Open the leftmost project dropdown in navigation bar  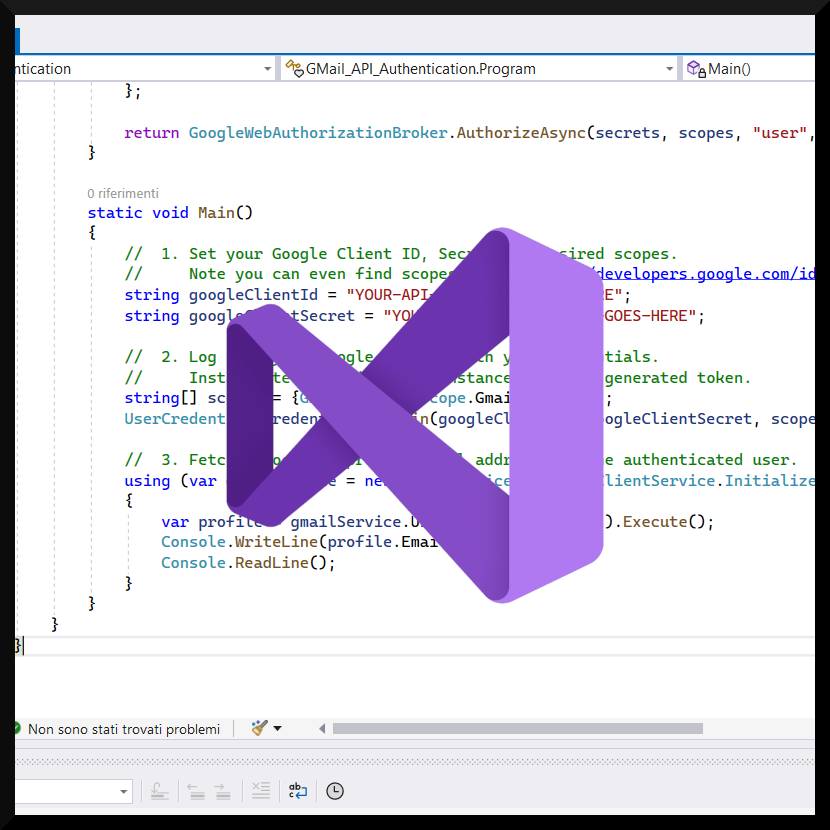click(266, 68)
